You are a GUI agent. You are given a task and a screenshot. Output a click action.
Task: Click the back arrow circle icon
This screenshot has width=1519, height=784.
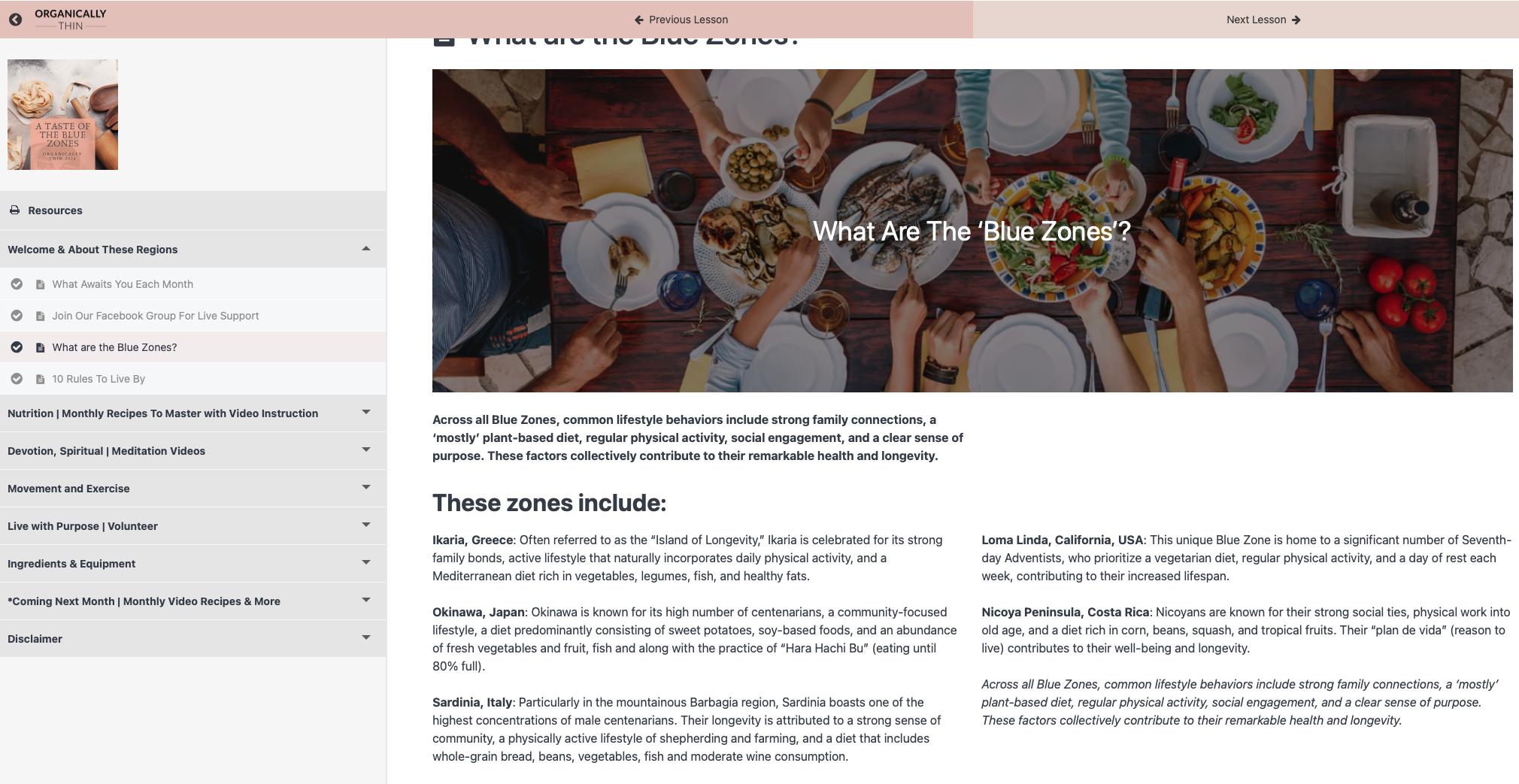tap(15, 20)
